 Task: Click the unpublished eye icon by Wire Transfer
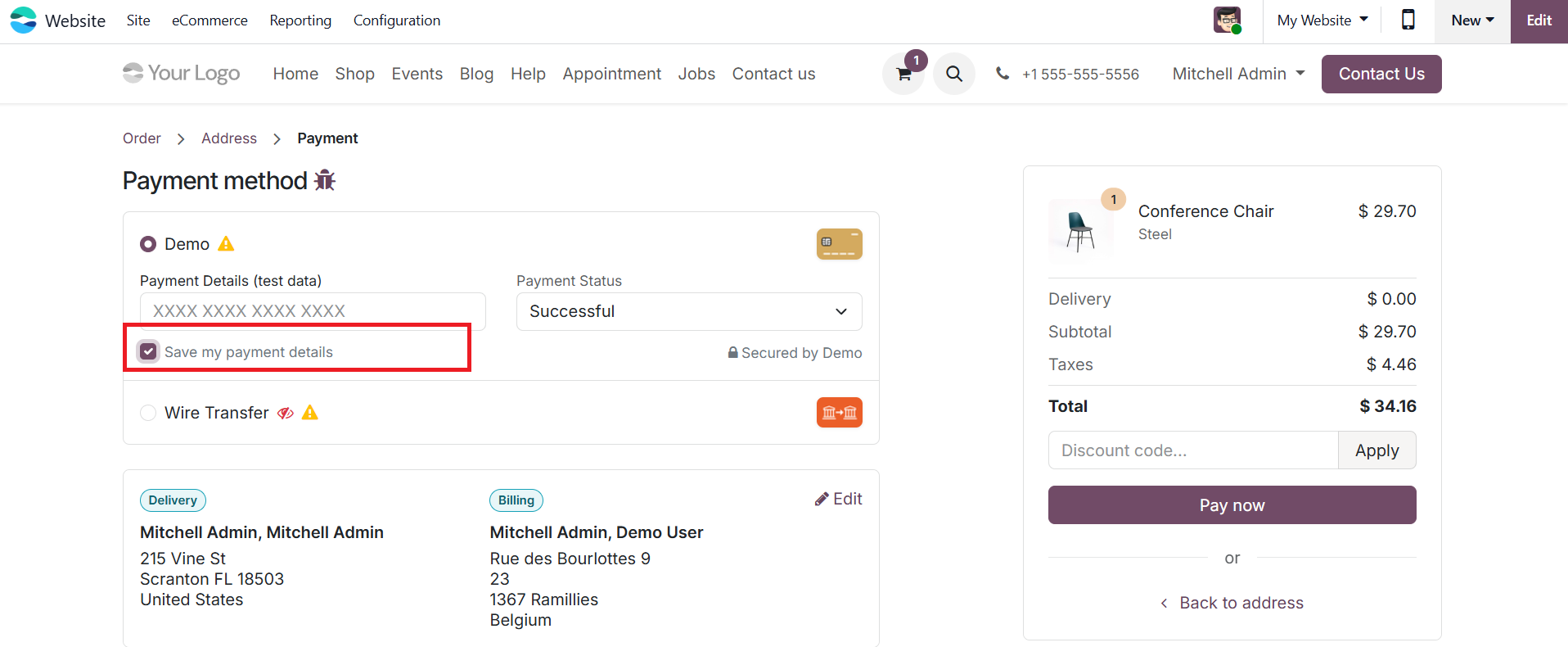285,413
